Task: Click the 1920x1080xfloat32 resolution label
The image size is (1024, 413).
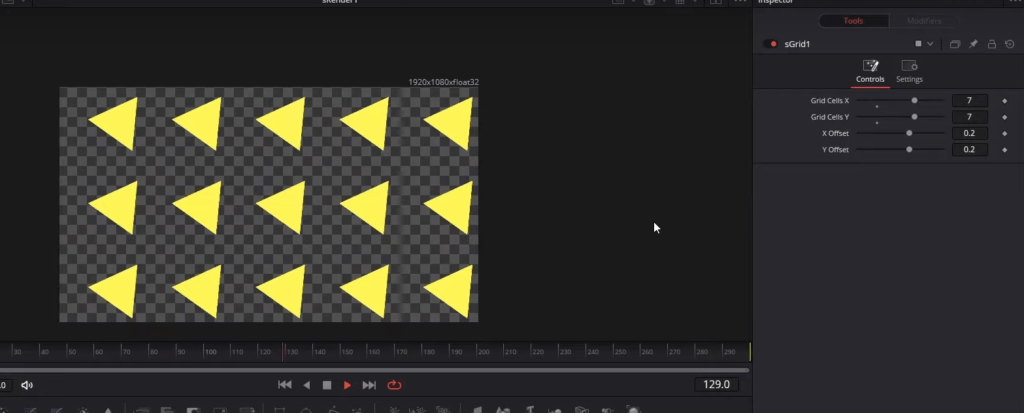Action: [x=443, y=82]
